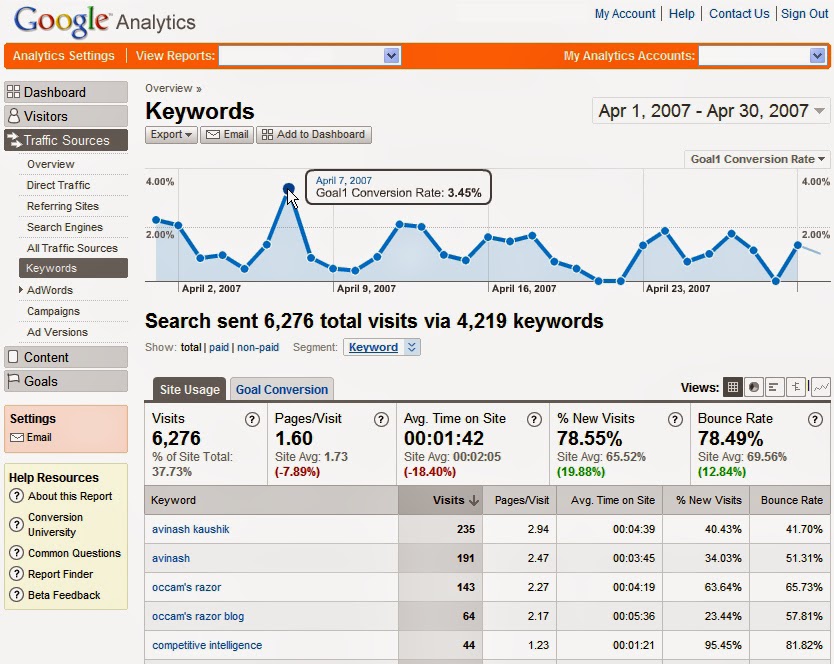The width and height of the screenshot is (834, 664).
Task: Click Add to Dashboard button
Action: point(314,135)
